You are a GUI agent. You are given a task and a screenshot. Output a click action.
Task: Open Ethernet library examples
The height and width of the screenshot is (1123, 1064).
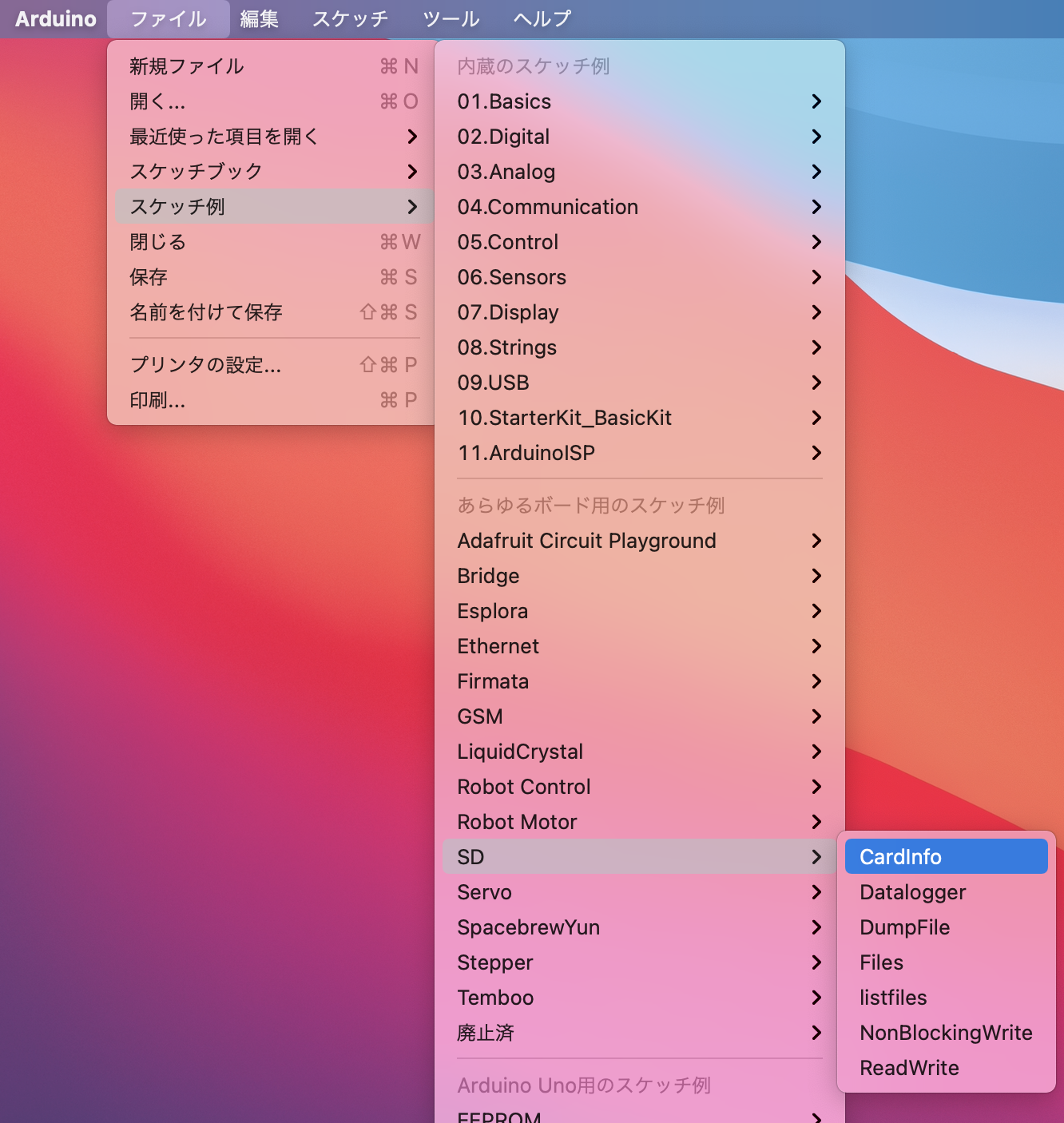pos(639,646)
